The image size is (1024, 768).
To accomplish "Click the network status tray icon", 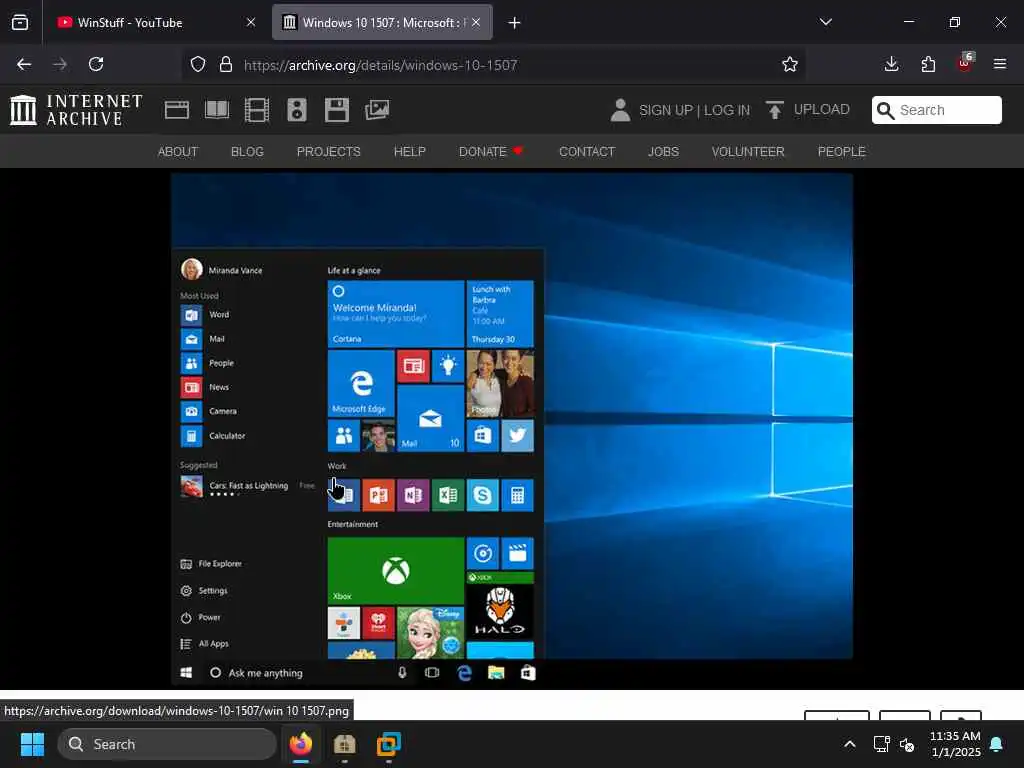I will click(882, 744).
